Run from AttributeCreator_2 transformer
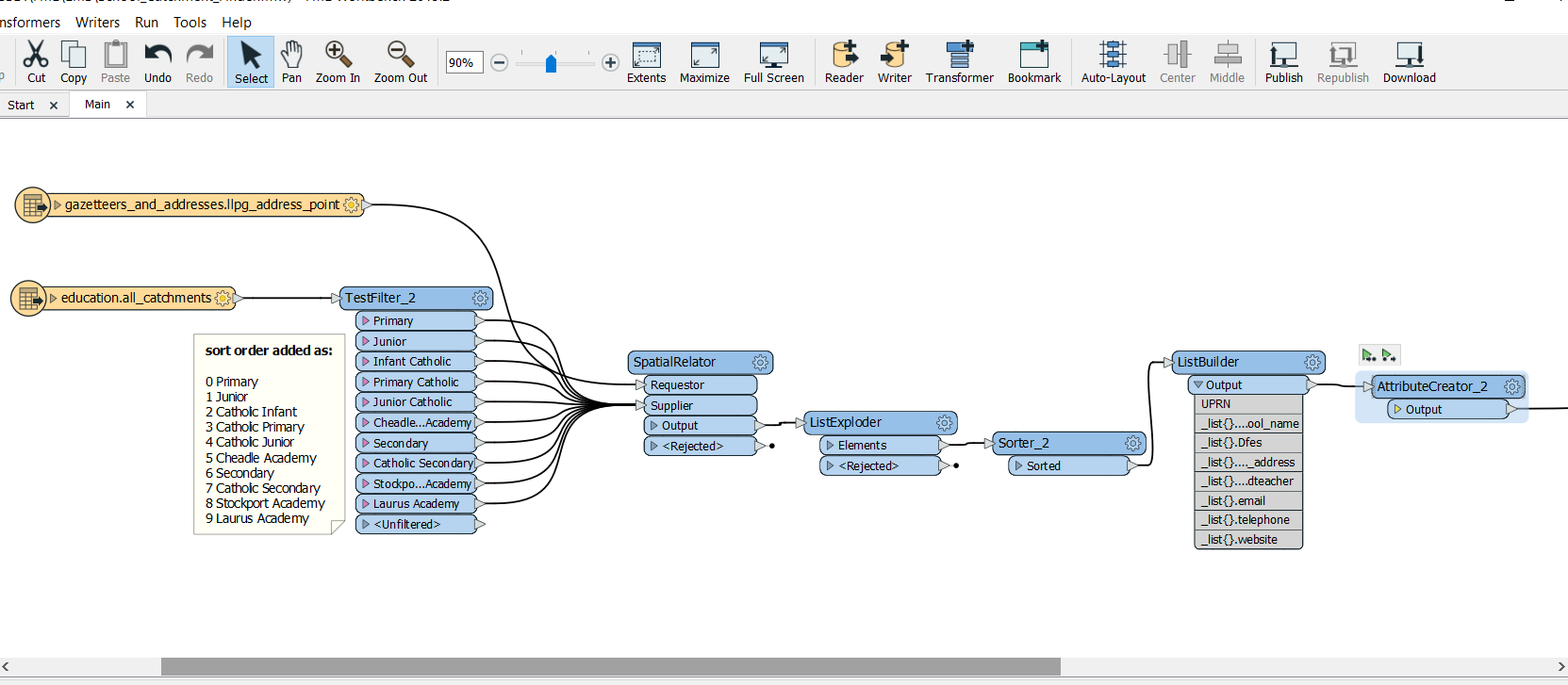Image resolution: width=1568 pixels, height=685 pixels. point(1389,355)
